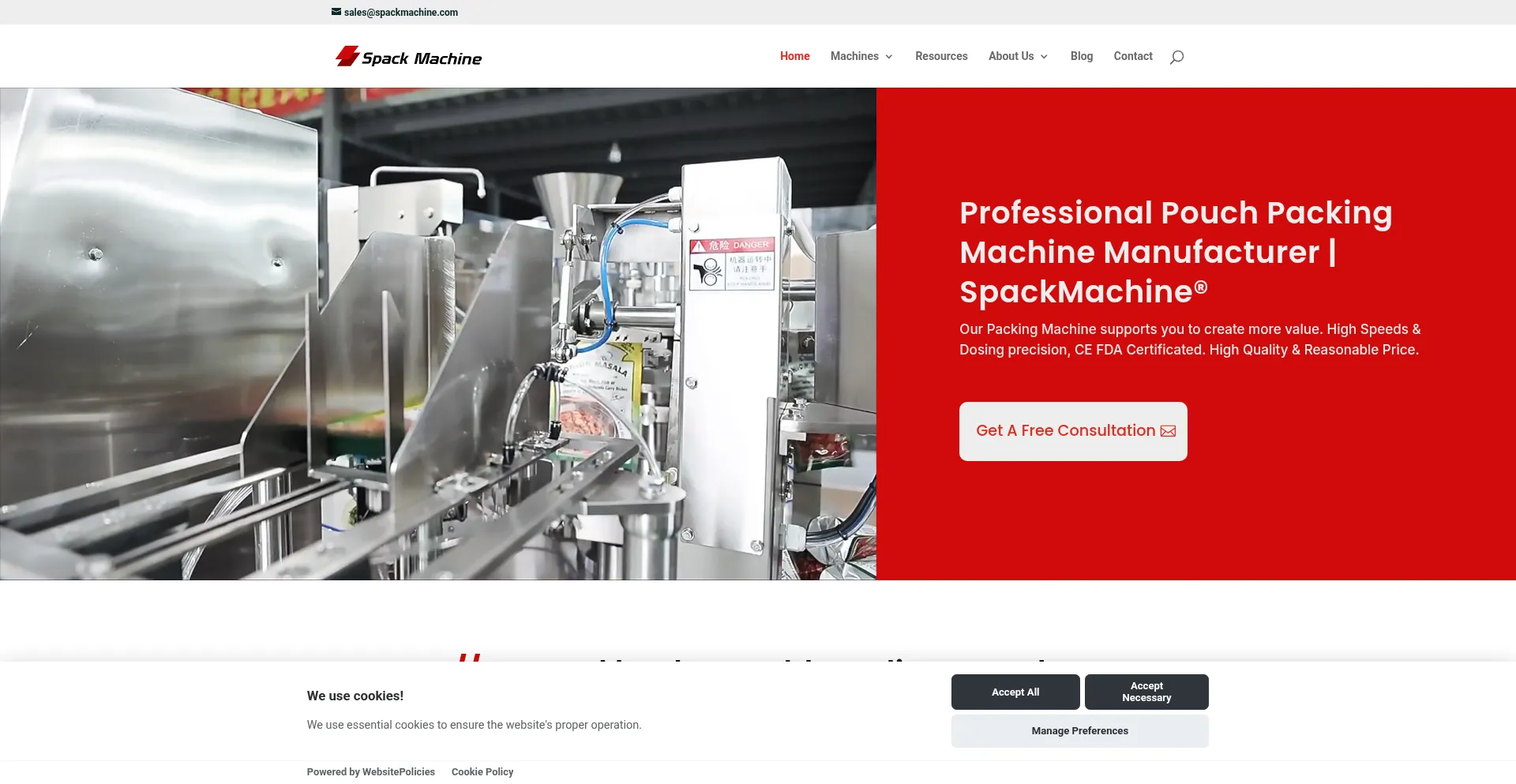Go to the Home menu item

click(x=795, y=56)
